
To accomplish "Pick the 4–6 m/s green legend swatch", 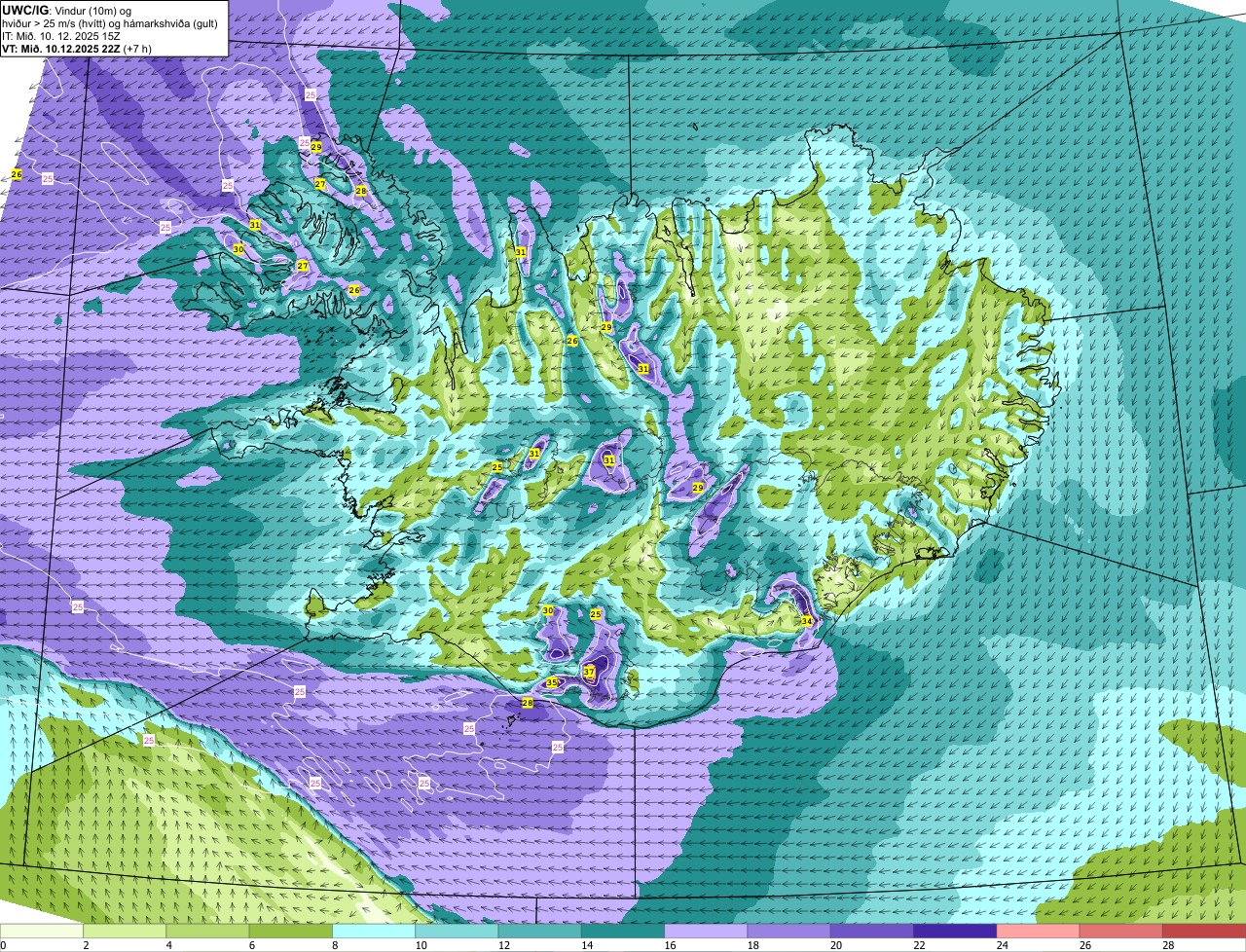I will (x=208, y=932).
